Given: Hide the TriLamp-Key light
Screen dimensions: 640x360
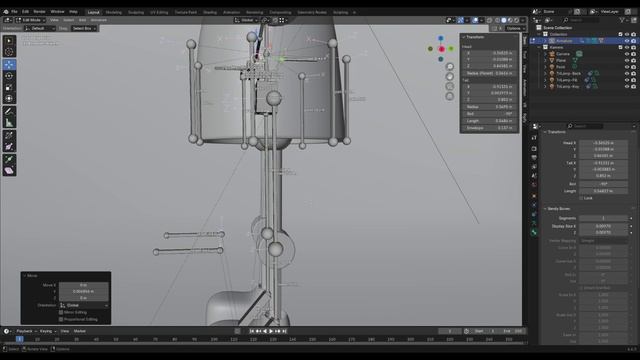Looking at the screenshot, I should [627, 87].
